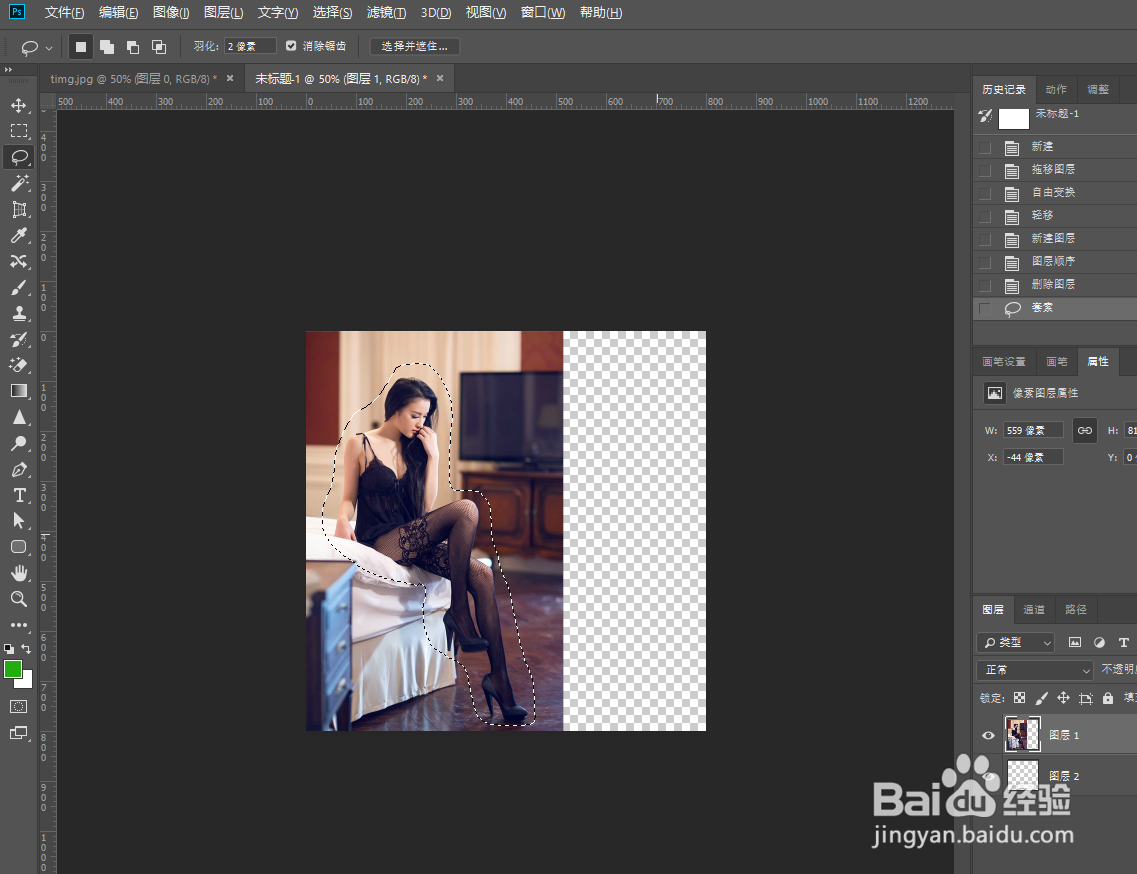Close the 未标题-1 document tab
Image resolution: width=1137 pixels, height=874 pixels.
point(439,78)
